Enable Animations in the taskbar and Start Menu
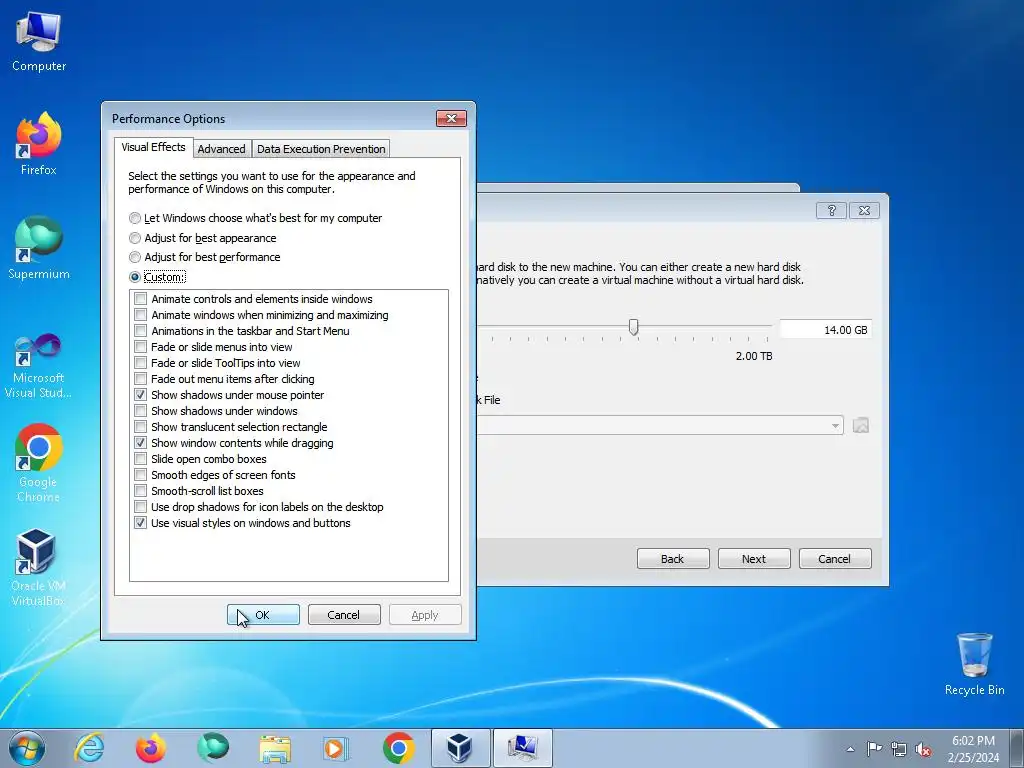Viewport: 1024px width, 768px height. click(x=140, y=331)
